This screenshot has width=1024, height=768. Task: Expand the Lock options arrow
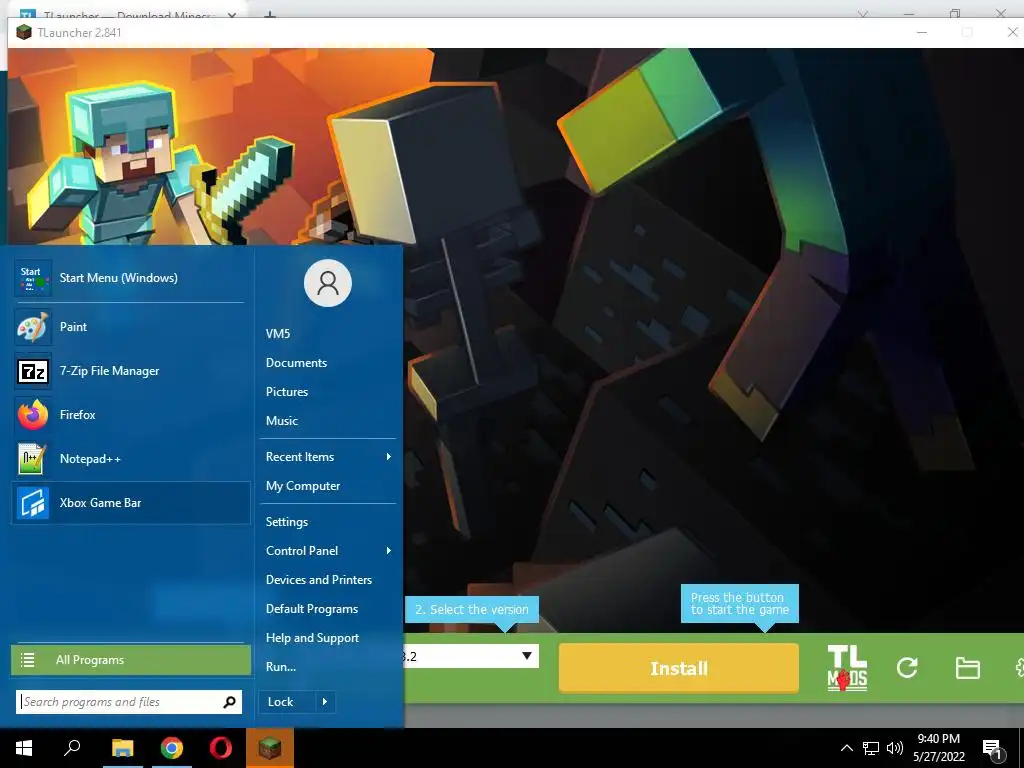click(325, 702)
